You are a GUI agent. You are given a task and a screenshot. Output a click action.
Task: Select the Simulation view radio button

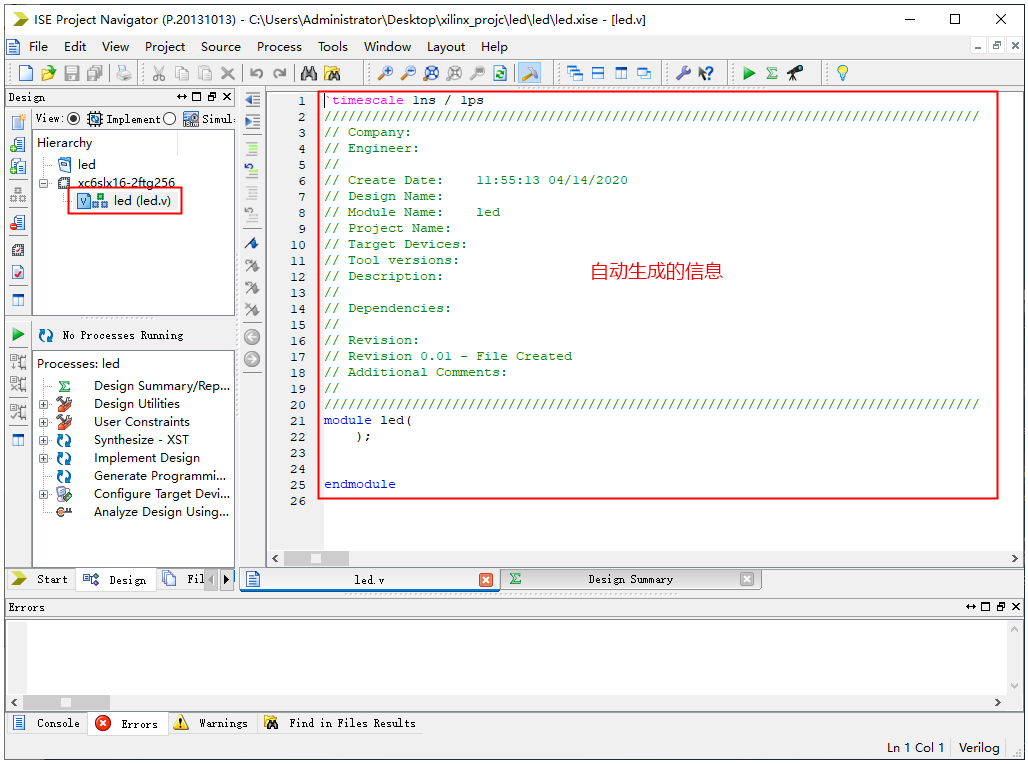pyautogui.click(x=169, y=119)
